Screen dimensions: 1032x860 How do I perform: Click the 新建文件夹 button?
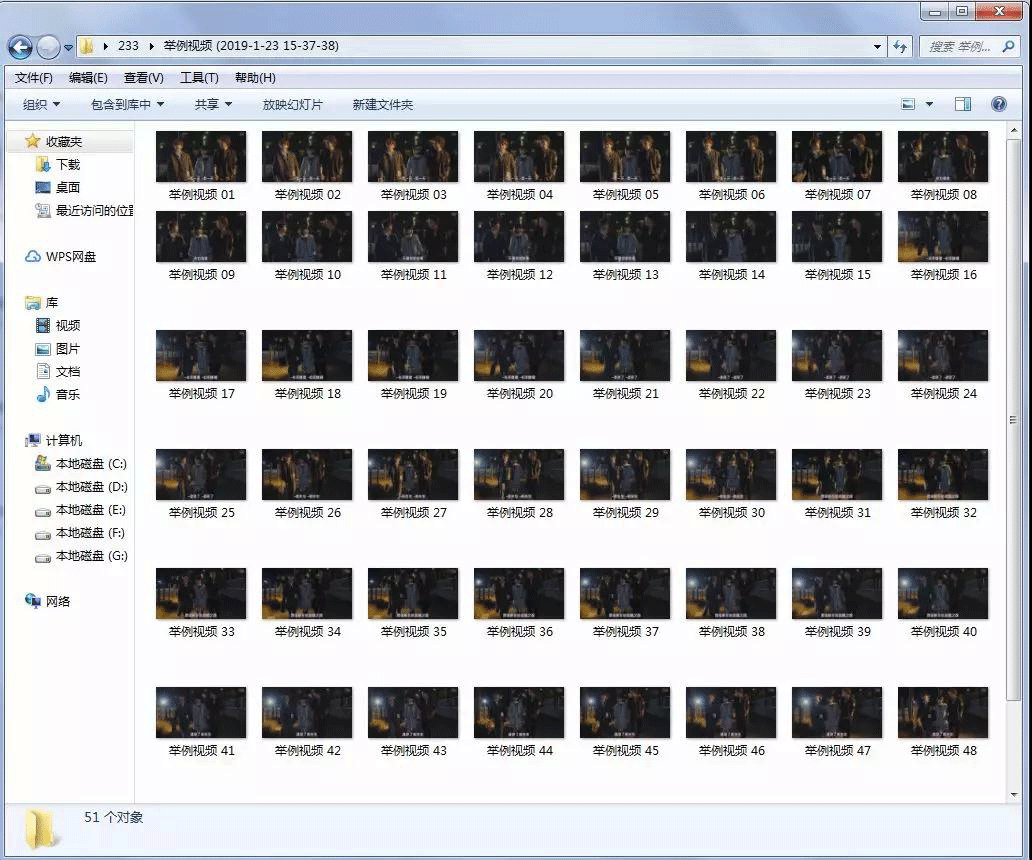(382, 104)
